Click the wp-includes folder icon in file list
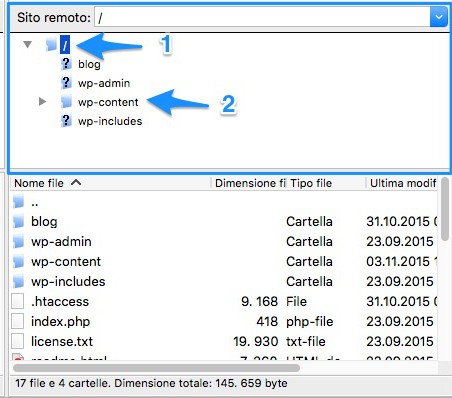Viewport: 452px width, 398px height. [x=18, y=282]
